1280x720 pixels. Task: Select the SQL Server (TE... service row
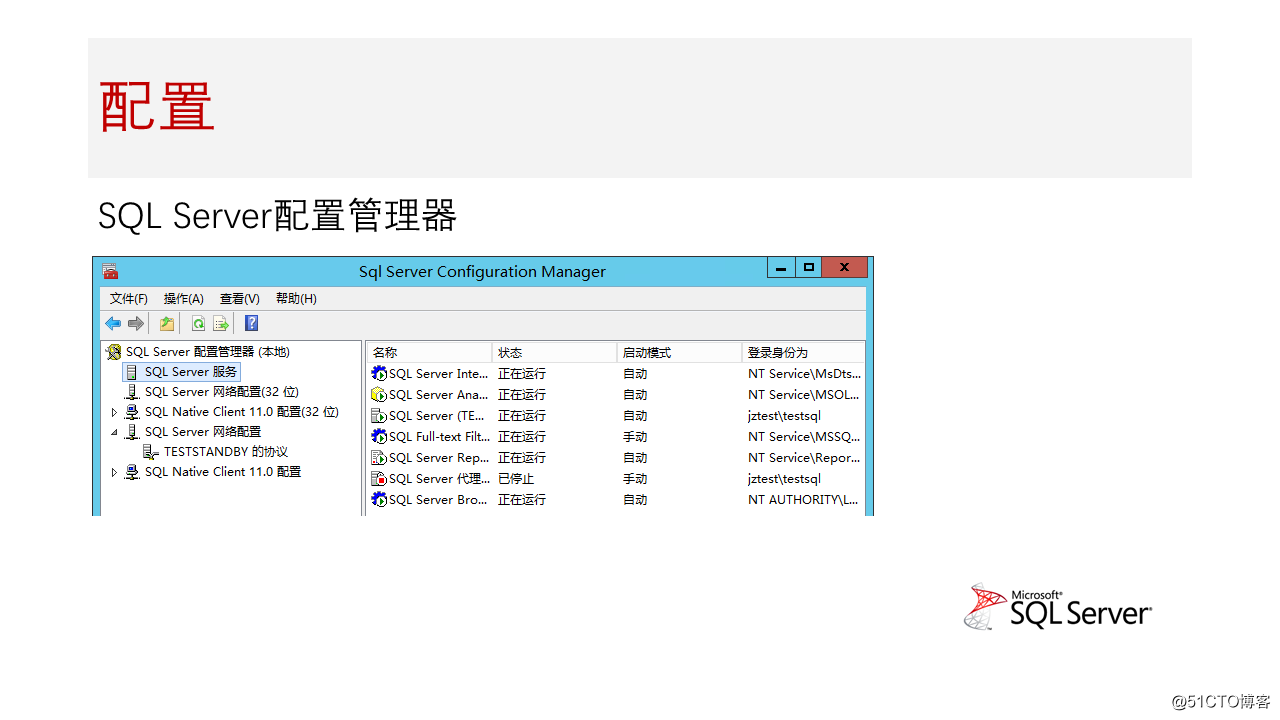point(616,416)
